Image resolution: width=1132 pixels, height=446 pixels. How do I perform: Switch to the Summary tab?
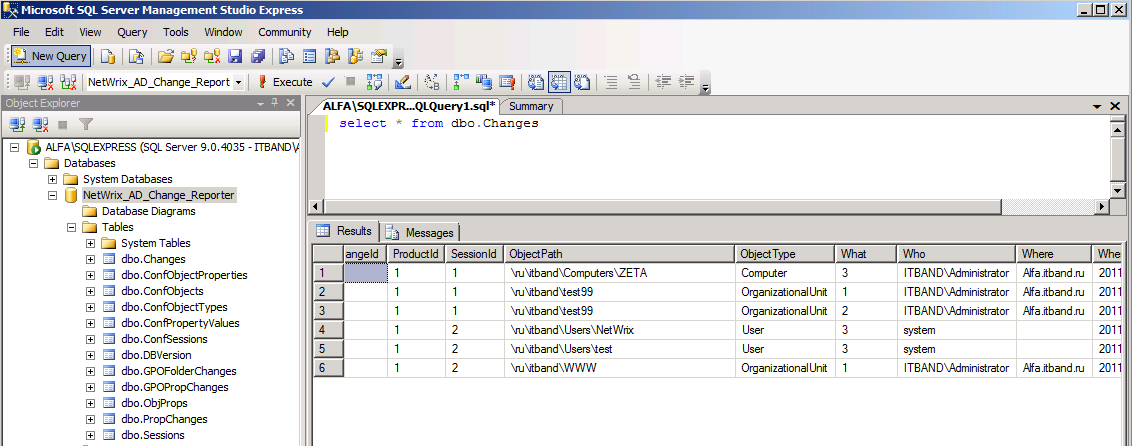531,106
